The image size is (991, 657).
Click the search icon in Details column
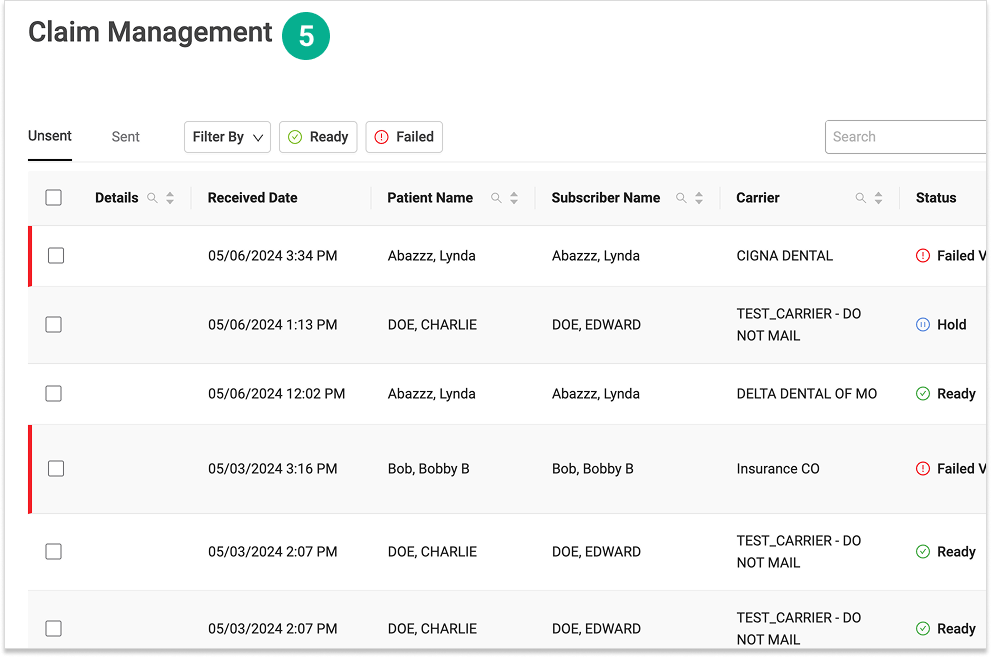pyautogui.click(x=153, y=198)
